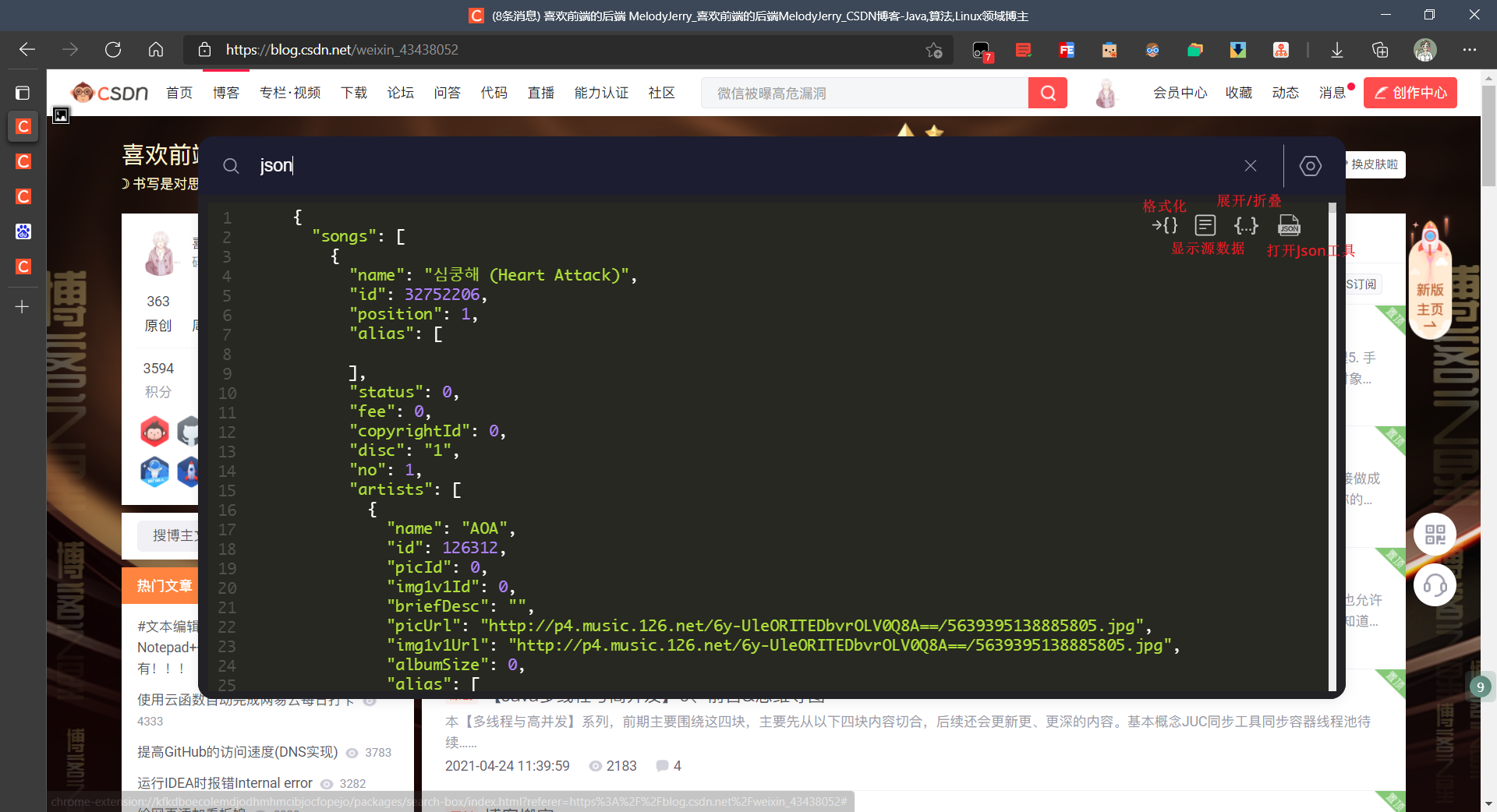This screenshot has height=812, width=1497.
Task: Open the JSON tool file icon
Action: pos(1289,225)
